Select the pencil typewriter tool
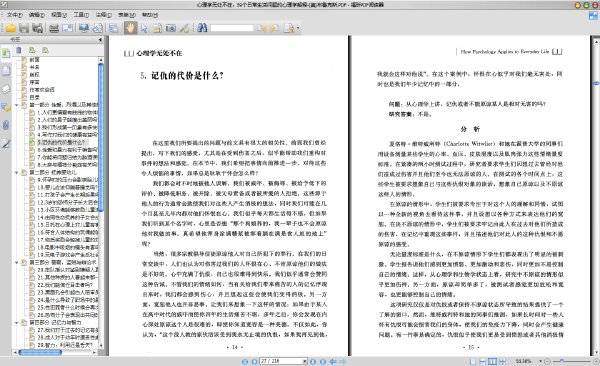This screenshot has width=600, height=366. 184,28
